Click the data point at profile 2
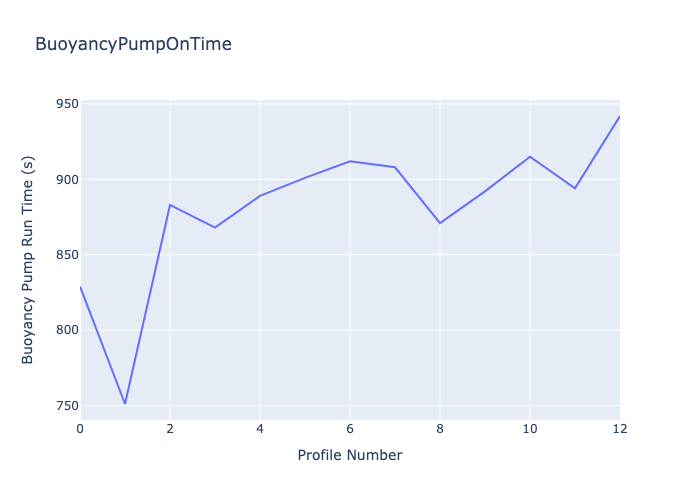The width and height of the screenshot is (700, 500). [170, 205]
